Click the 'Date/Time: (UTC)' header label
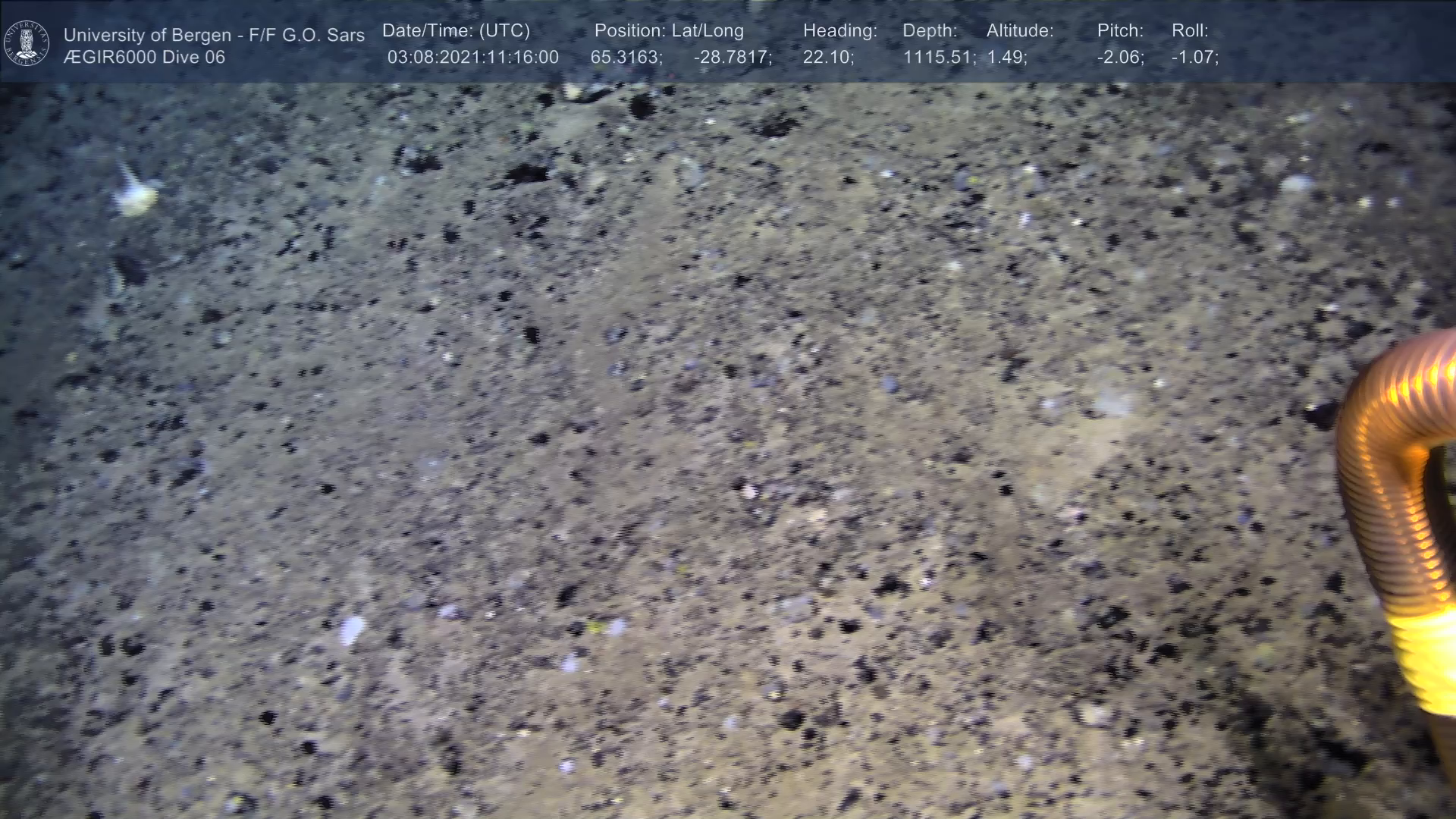This screenshot has height=819, width=1456. [456, 31]
